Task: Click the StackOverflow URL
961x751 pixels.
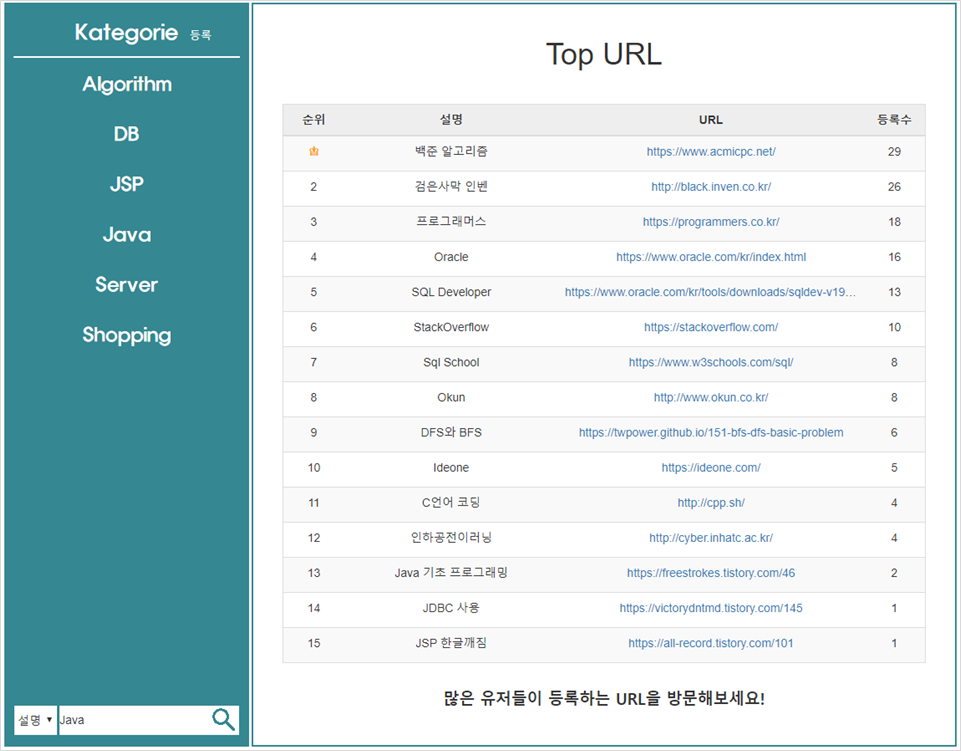Action: [x=710, y=327]
